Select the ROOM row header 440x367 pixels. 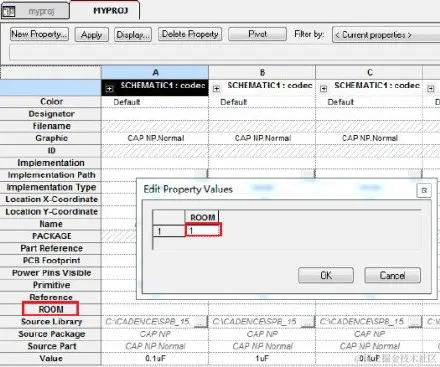pyautogui.click(x=51, y=309)
